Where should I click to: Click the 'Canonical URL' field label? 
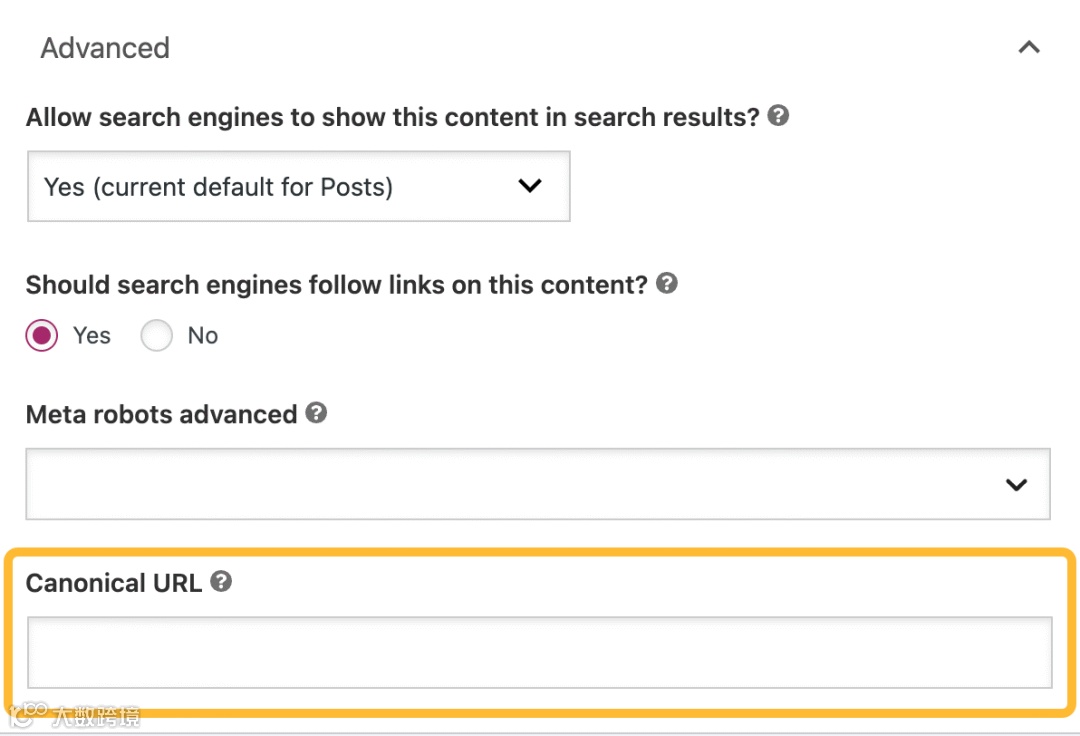pyautogui.click(x=114, y=583)
